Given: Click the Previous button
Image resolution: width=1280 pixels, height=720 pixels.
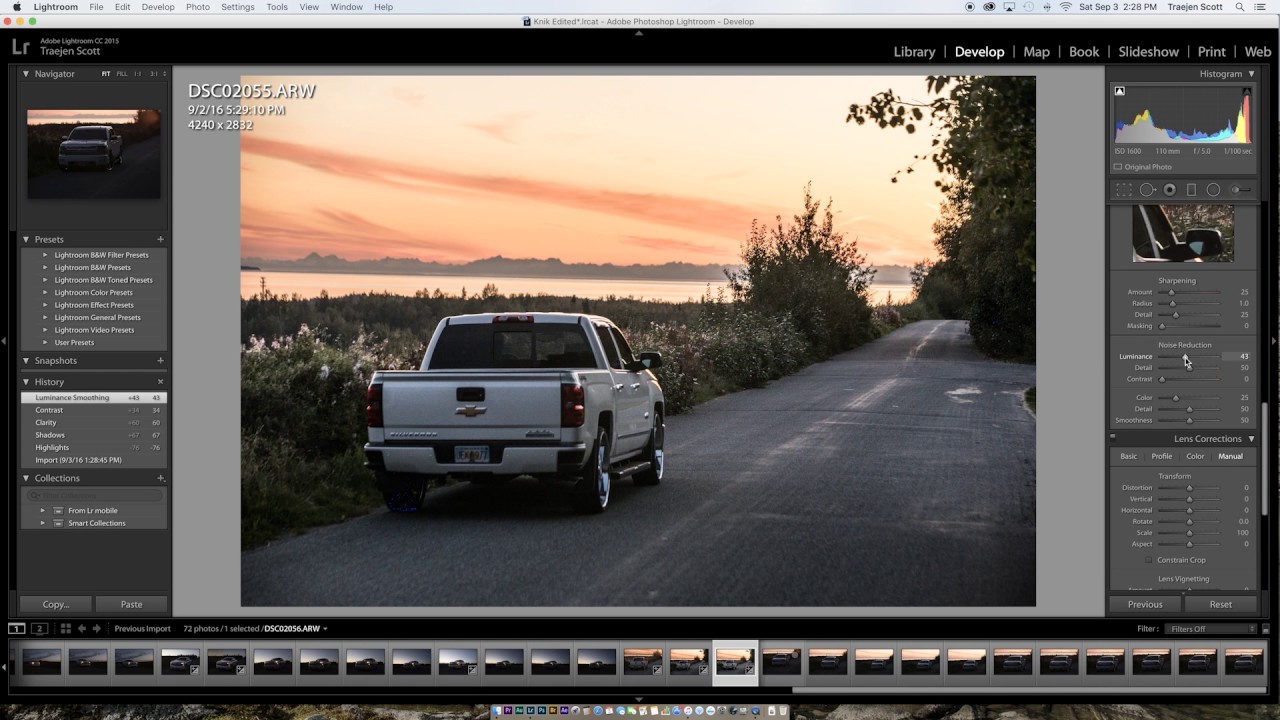Looking at the screenshot, I should [x=1145, y=604].
